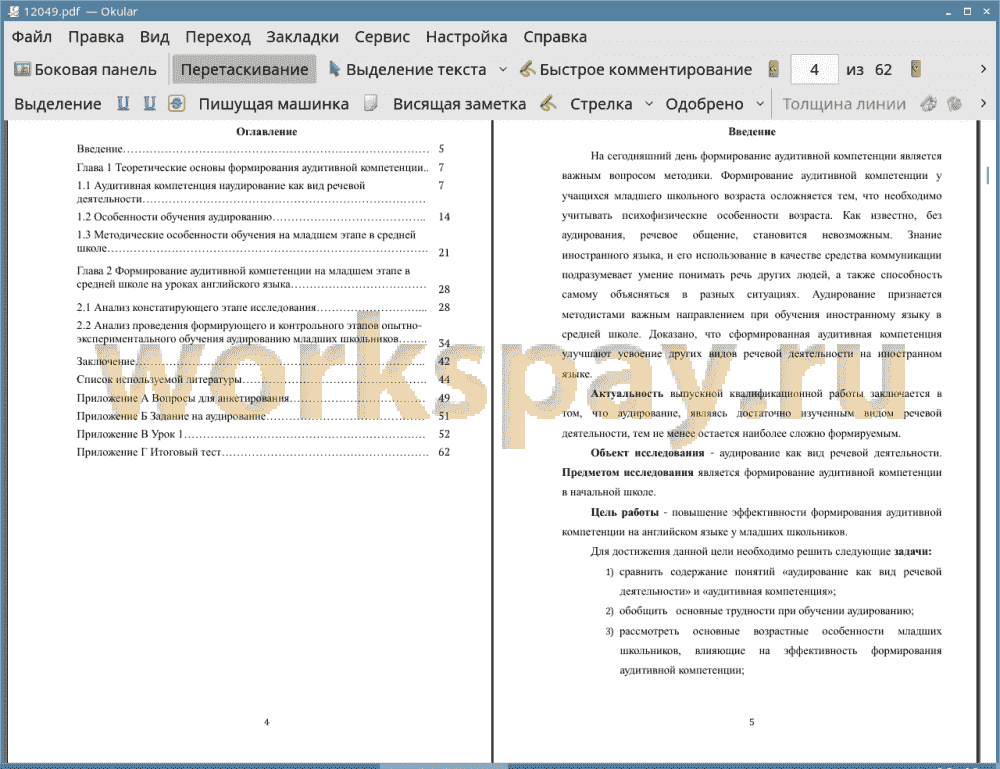Select the Выделение highlighter tool
The image size is (1000, 769).
point(57,104)
